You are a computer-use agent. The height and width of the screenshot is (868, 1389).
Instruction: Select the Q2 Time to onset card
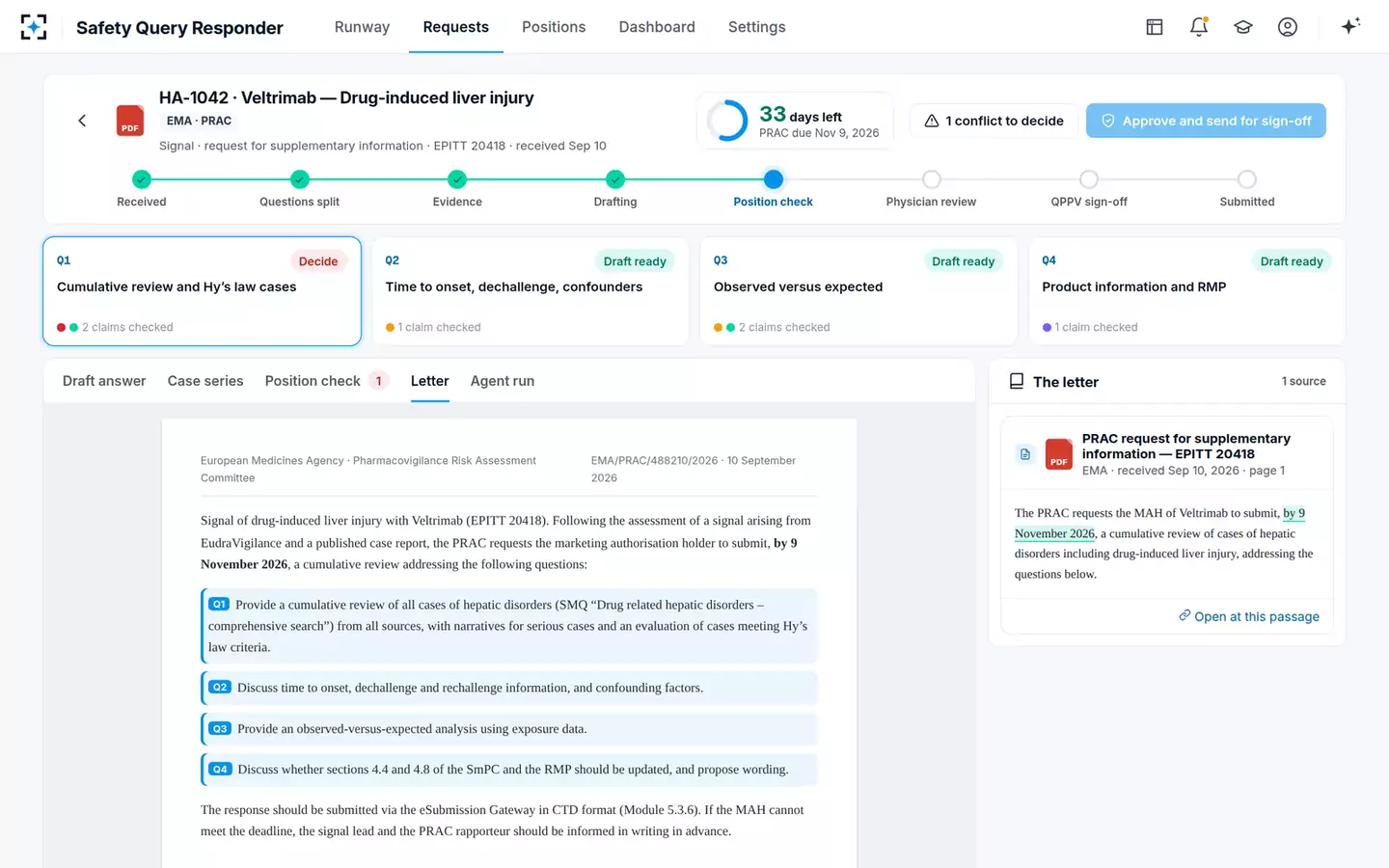click(x=531, y=291)
